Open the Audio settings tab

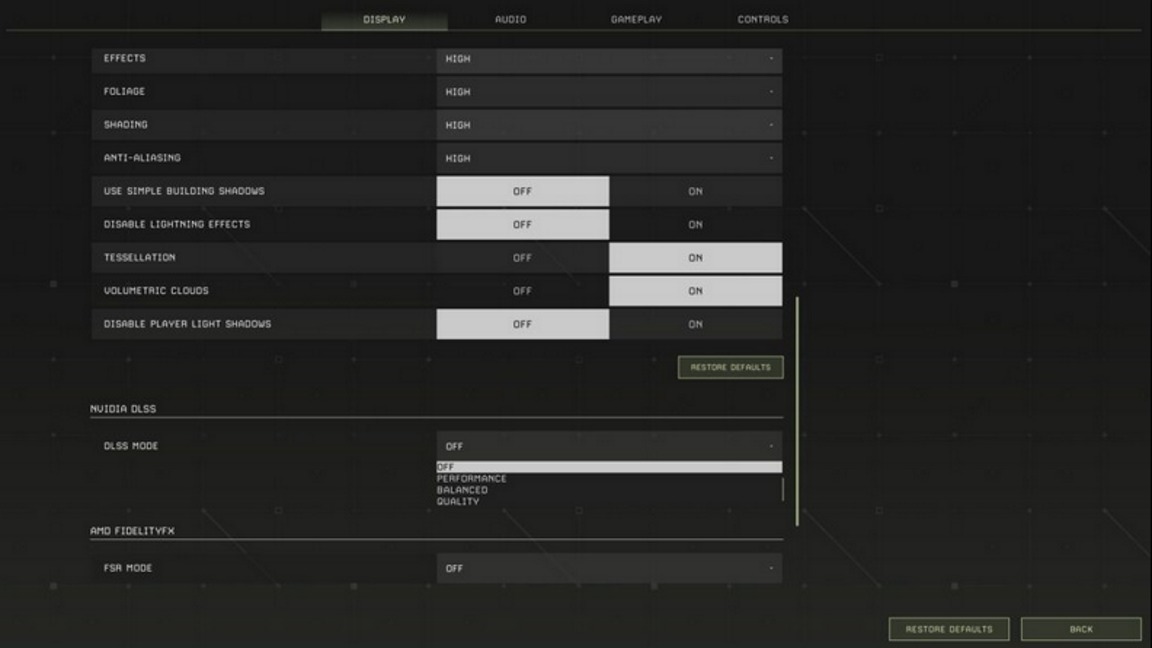[x=511, y=19]
